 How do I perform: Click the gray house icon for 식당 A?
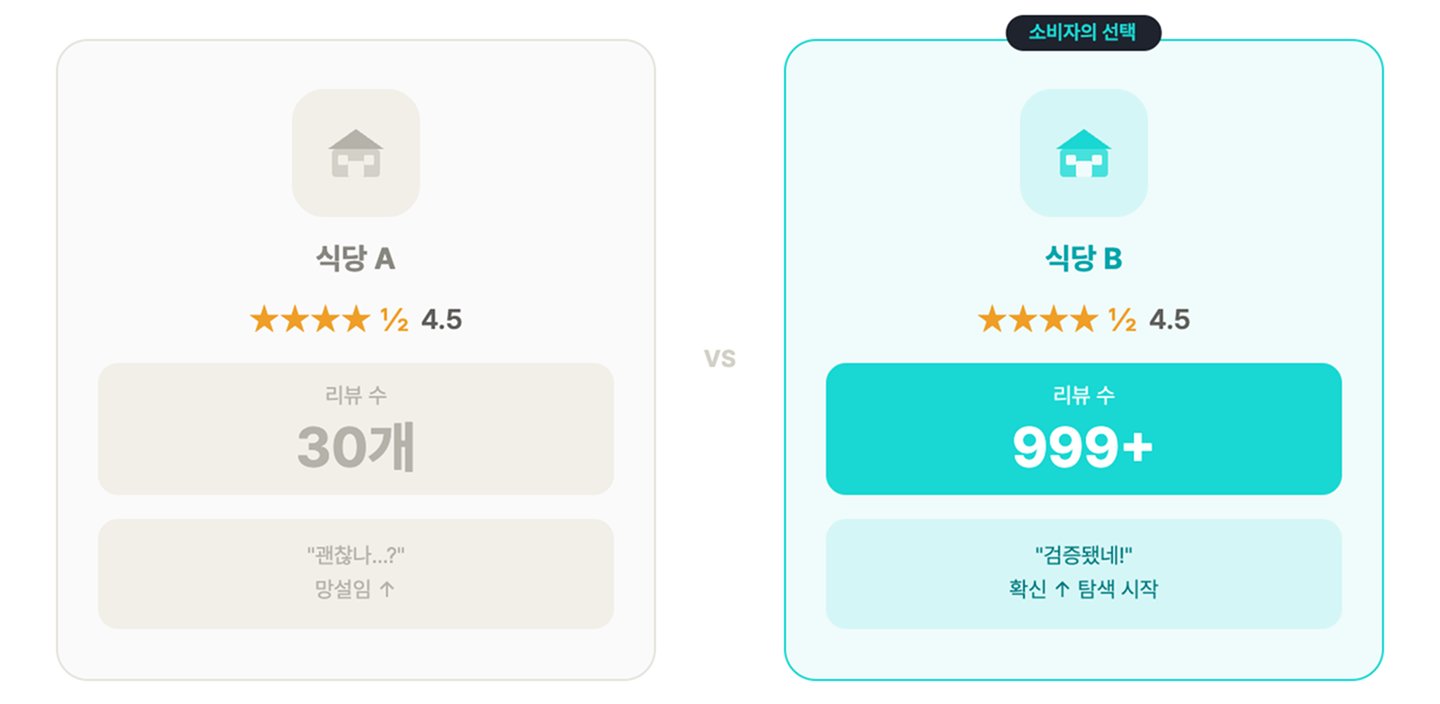pyautogui.click(x=356, y=153)
